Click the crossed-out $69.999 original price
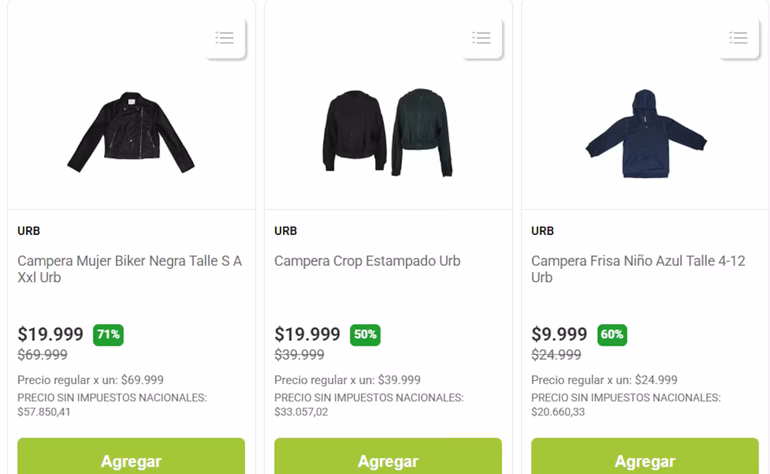The height and width of the screenshot is (474, 770). click(43, 355)
